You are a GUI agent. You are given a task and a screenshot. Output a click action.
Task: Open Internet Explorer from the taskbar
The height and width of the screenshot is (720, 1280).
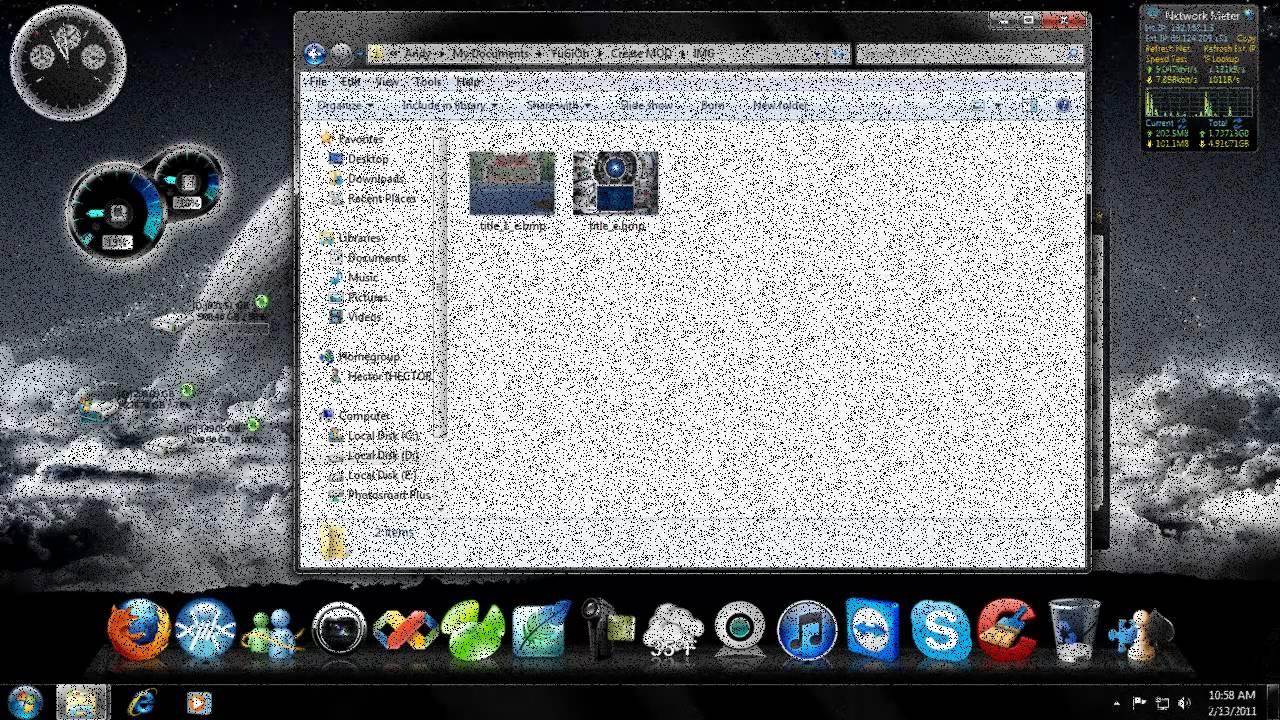coord(142,703)
